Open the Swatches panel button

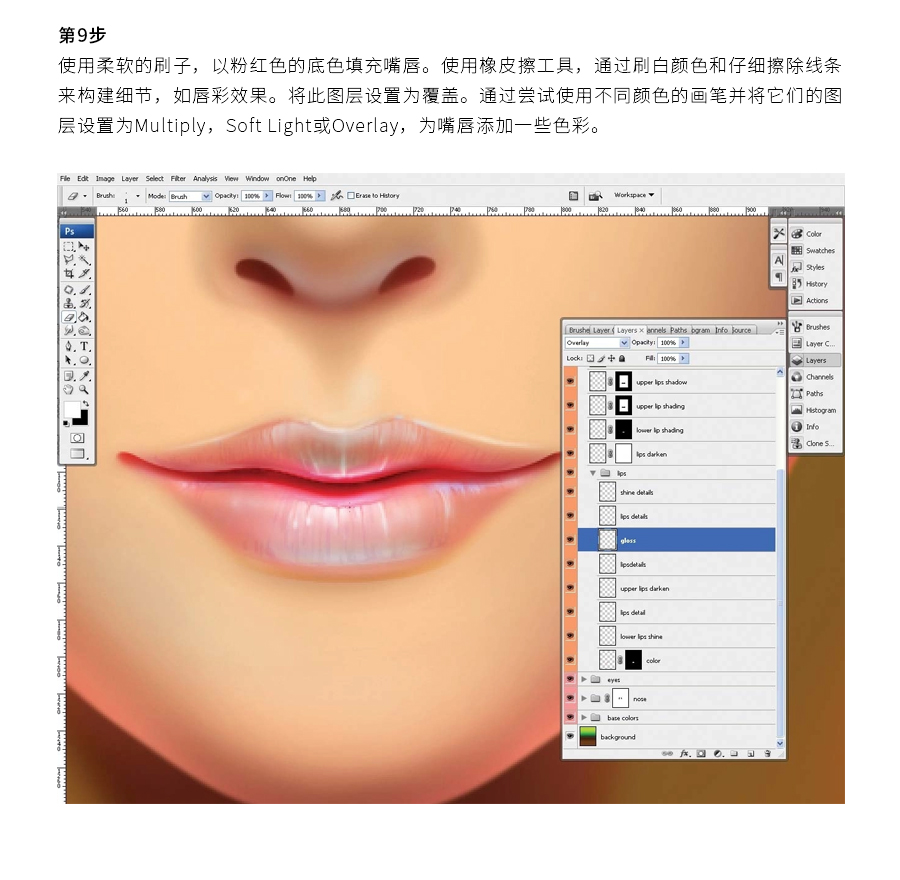tap(814, 250)
